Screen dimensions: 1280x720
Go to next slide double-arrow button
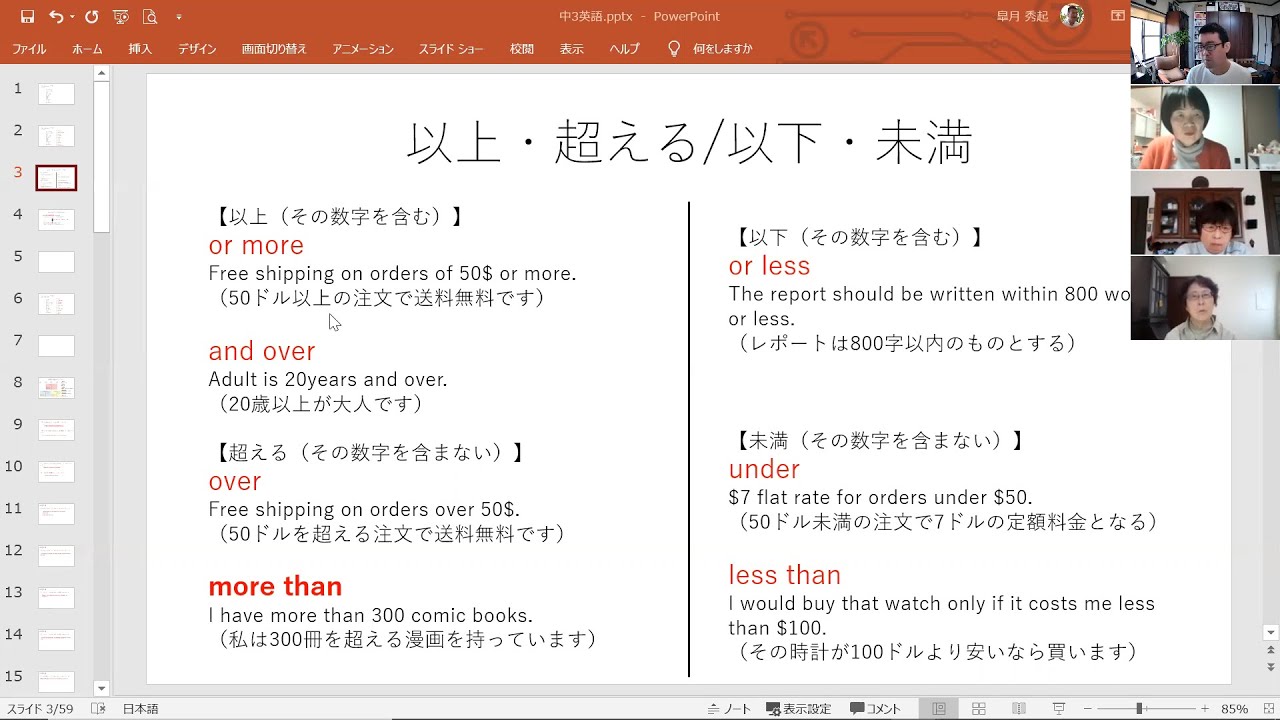coord(1271,667)
